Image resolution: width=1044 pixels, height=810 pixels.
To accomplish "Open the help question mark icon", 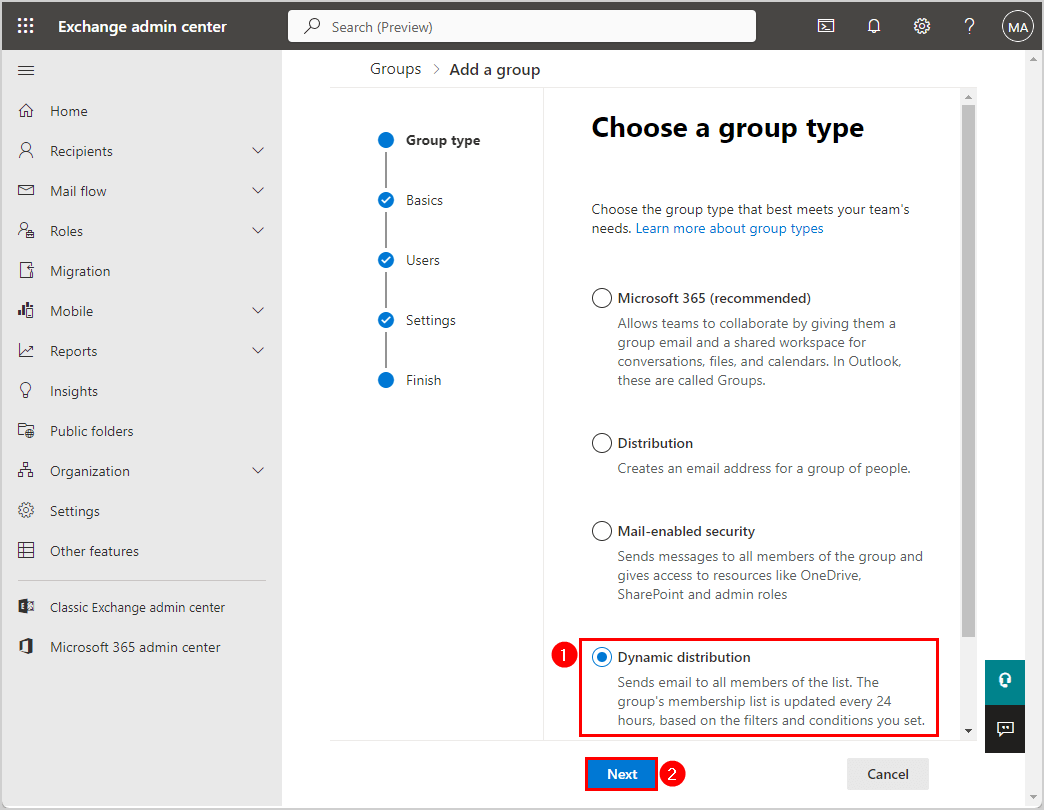I will pyautogui.click(x=969, y=26).
